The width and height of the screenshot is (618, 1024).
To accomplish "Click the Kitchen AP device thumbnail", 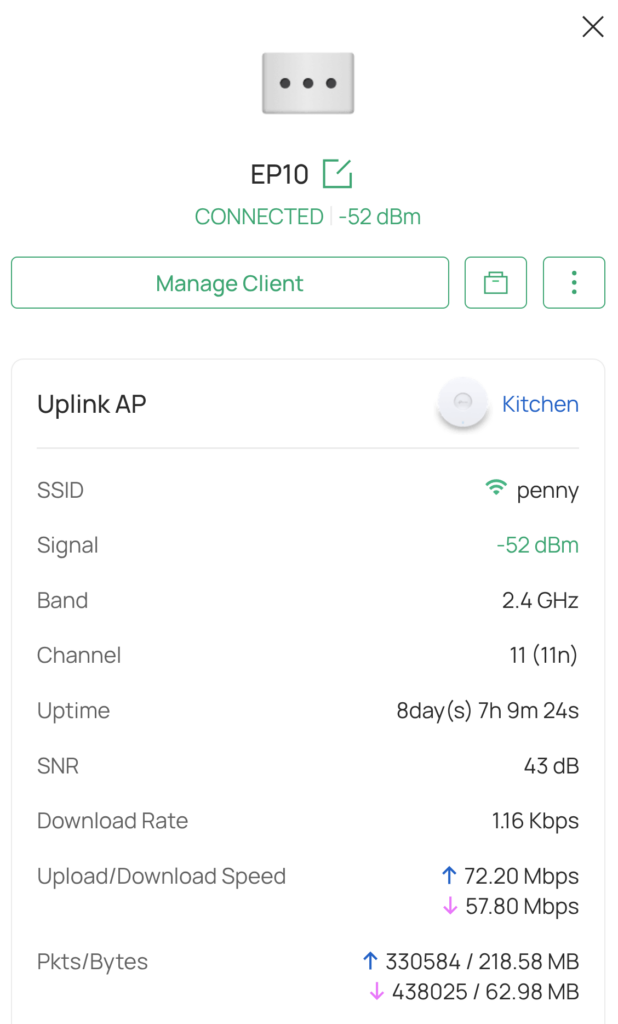I will [x=463, y=403].
